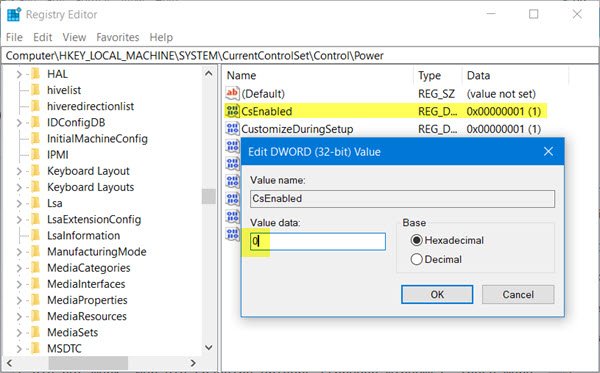Image resolution: width=600 pixels, height=373 pixels.
Task: Open the File menu
Action: click(x=14, y=37)
